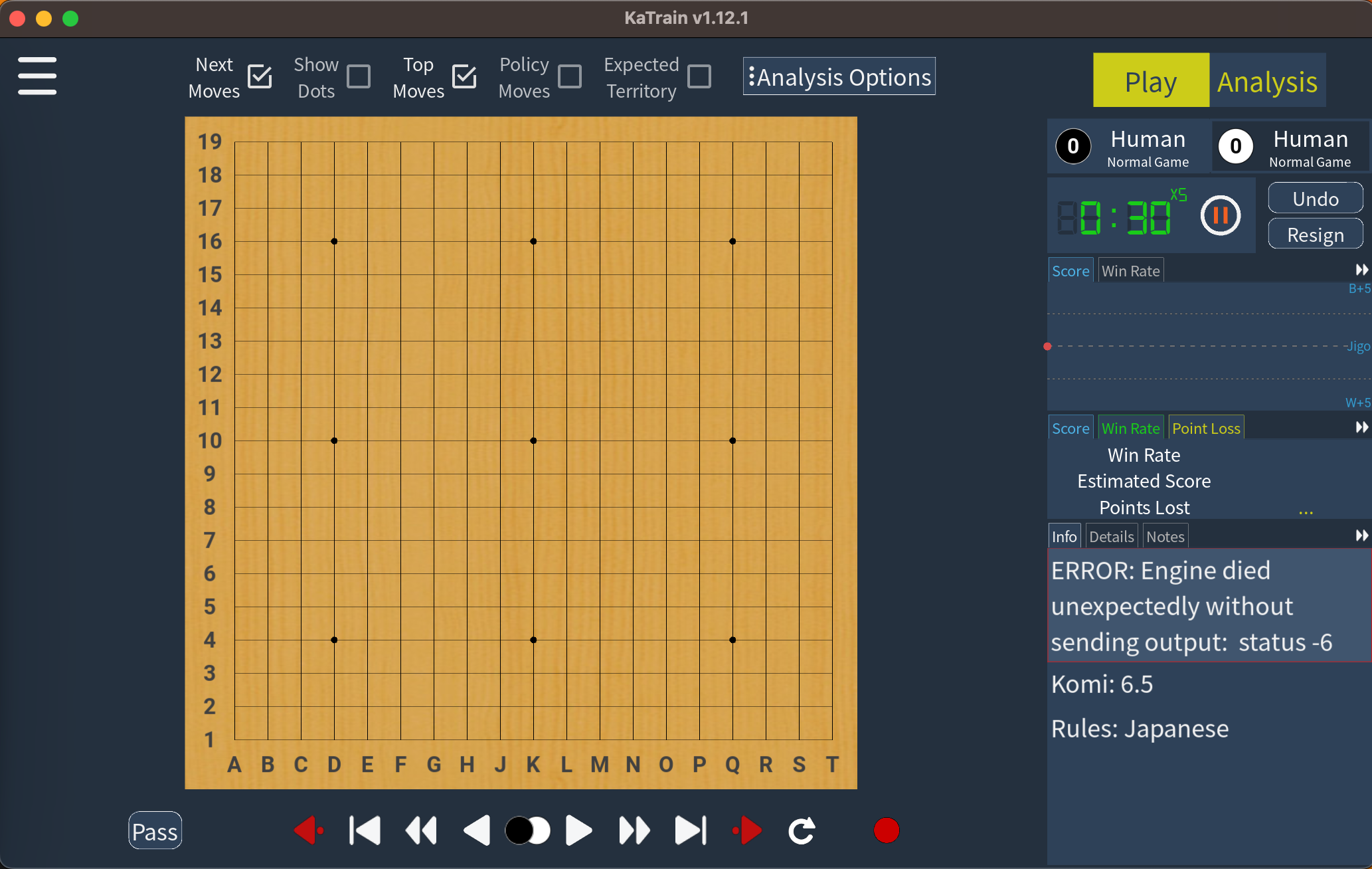Open the hamburger main menu
The width and height of the screenshot is (1372, 869).
(37, 76)
